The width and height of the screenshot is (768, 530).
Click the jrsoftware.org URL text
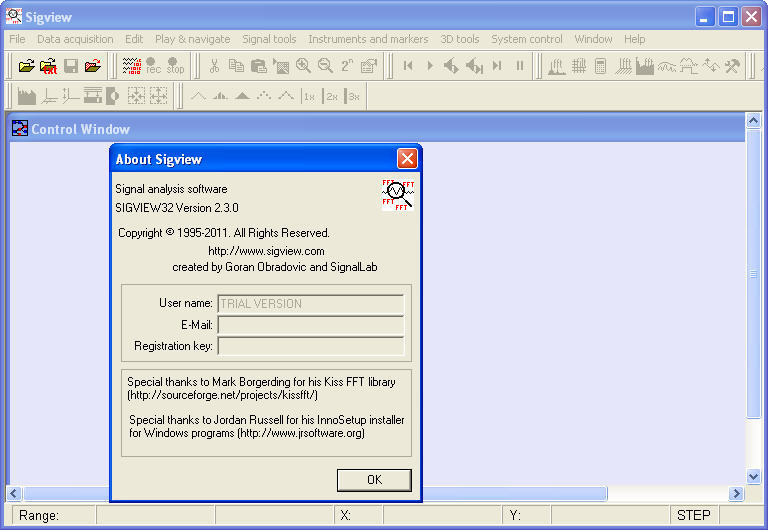coord(301,433)
